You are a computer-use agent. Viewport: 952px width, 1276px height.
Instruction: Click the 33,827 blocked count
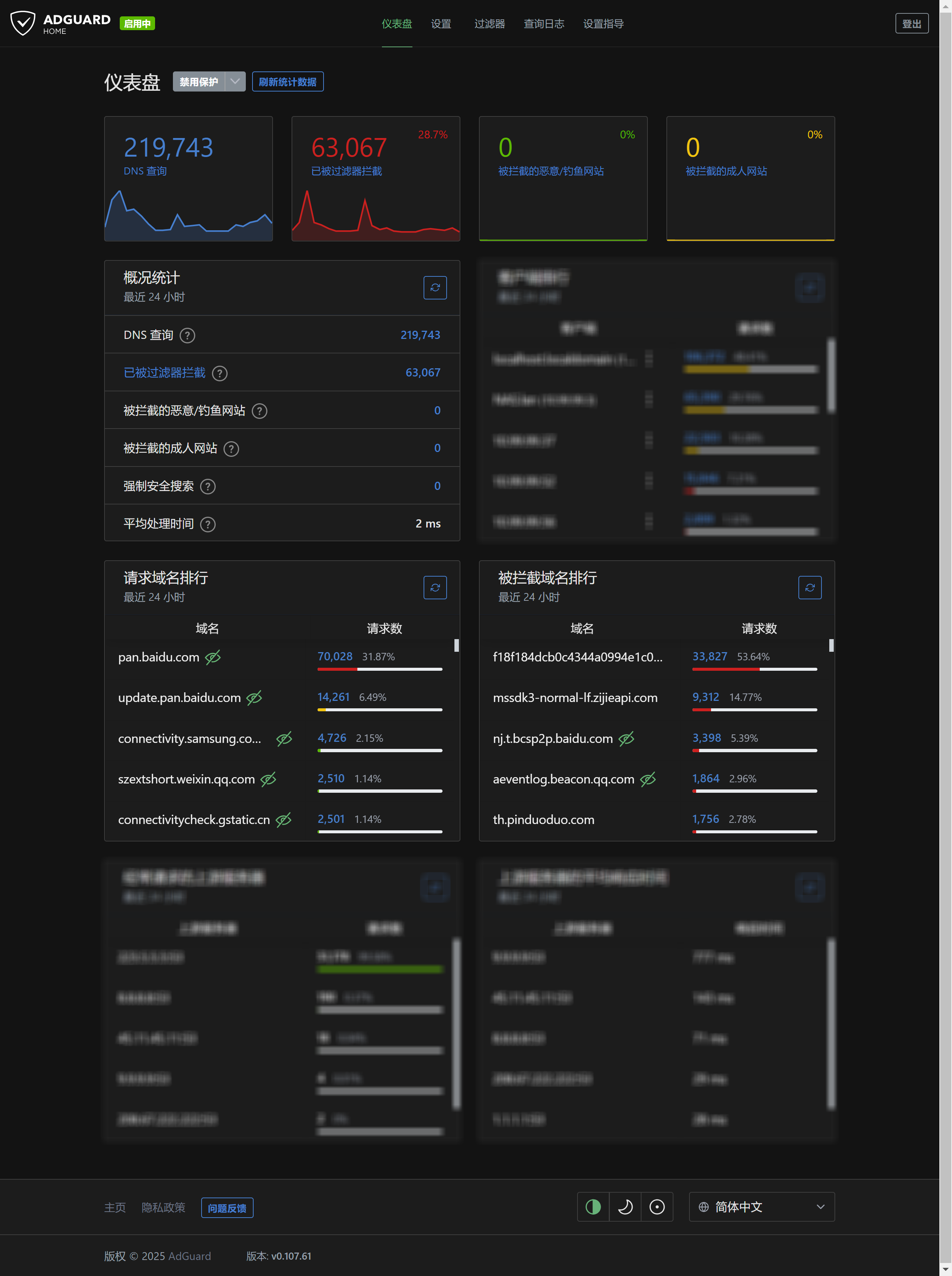pos(710,657)
